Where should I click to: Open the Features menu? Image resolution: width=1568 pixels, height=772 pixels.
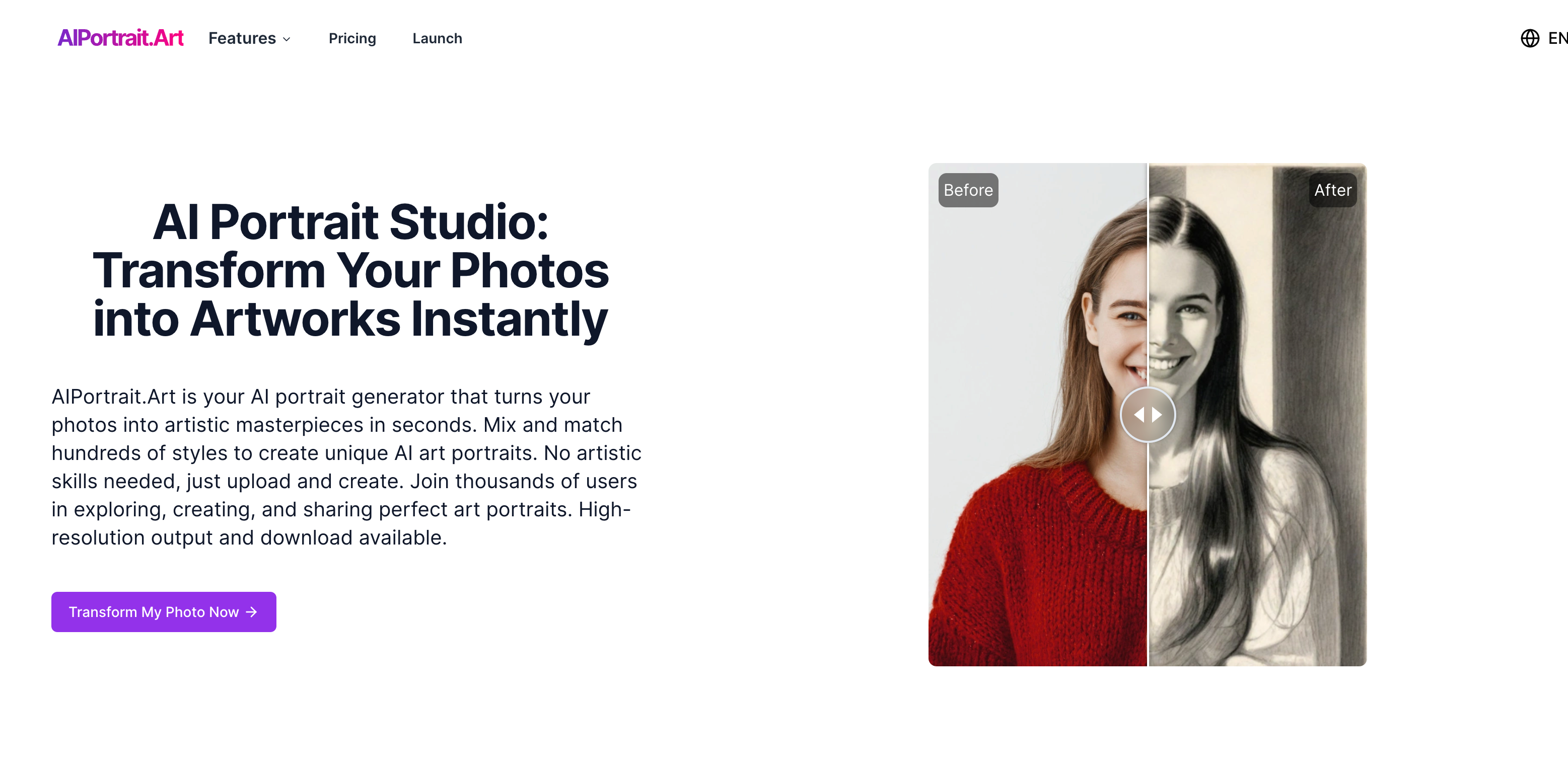(242, 38)
